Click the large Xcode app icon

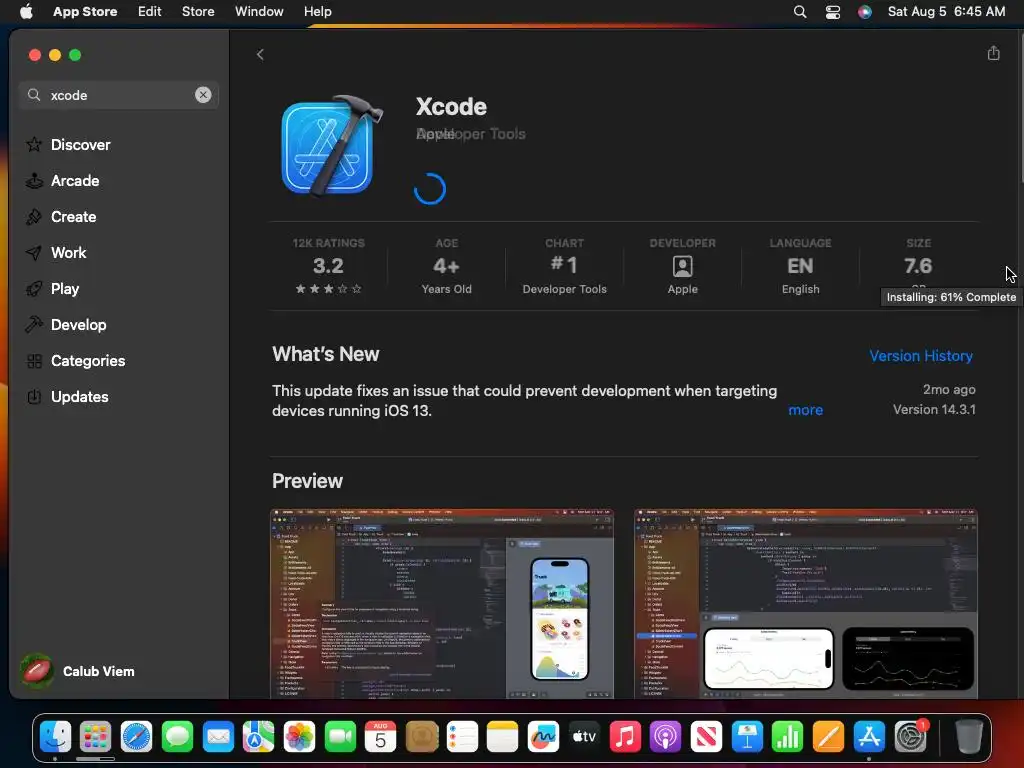click(x=330, y=146)
